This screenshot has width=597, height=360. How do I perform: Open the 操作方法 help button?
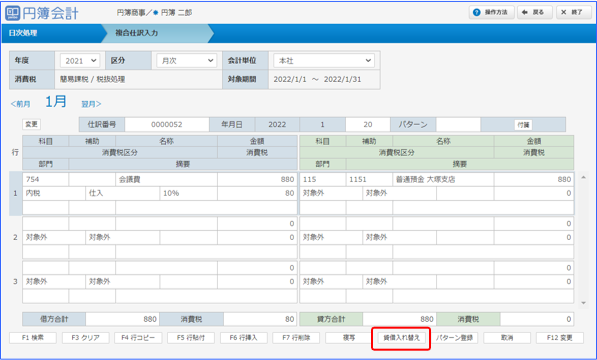pyautogui.click(x=492, y=12)
